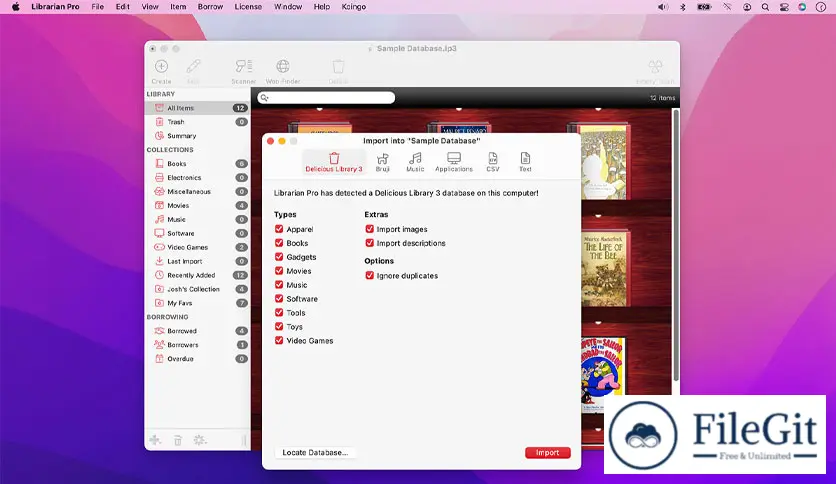836x484 pixels.
Task: Toggle Import descriptions option
Action: click(369, 243)
